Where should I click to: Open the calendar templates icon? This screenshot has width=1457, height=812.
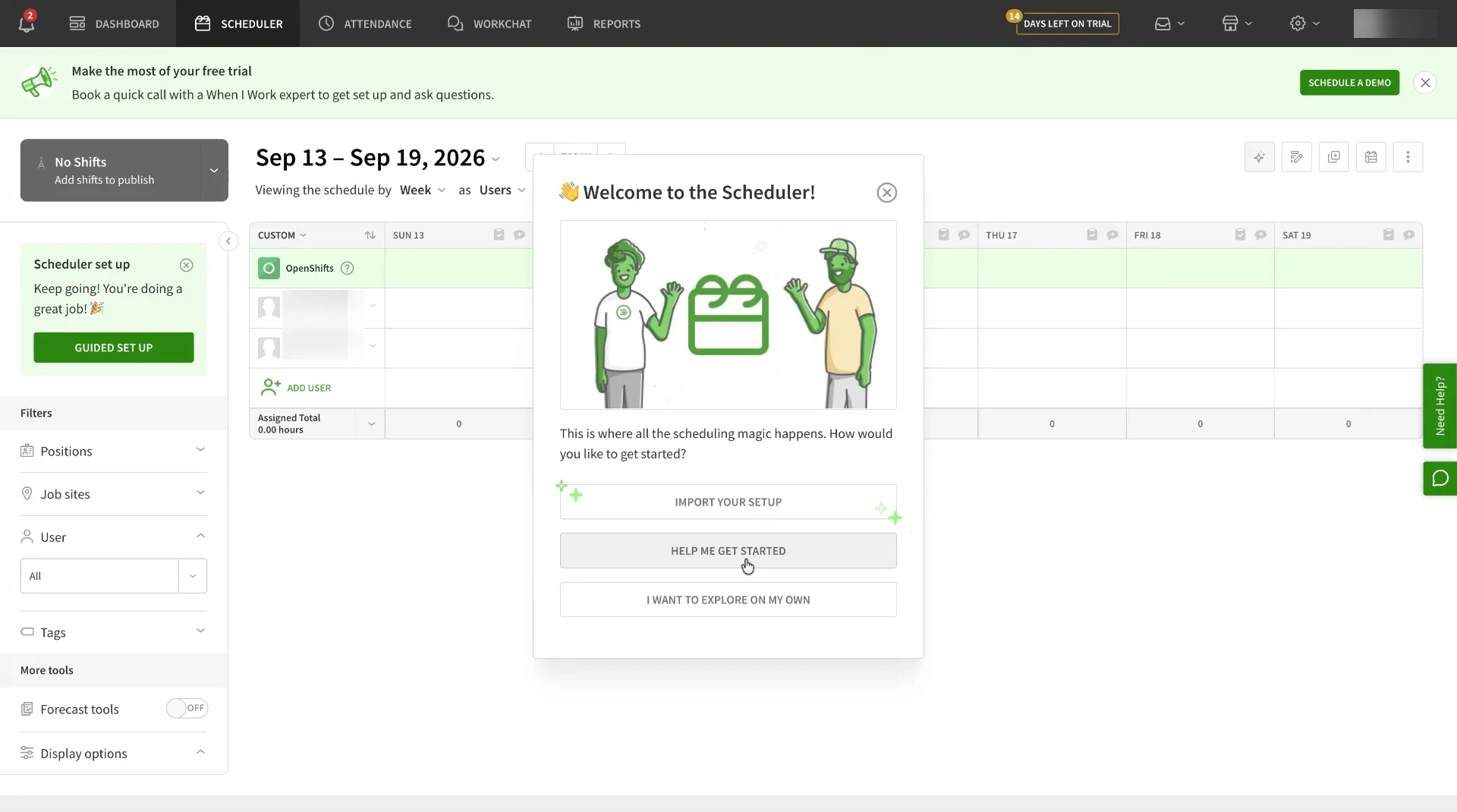(x=1371, y=157)
